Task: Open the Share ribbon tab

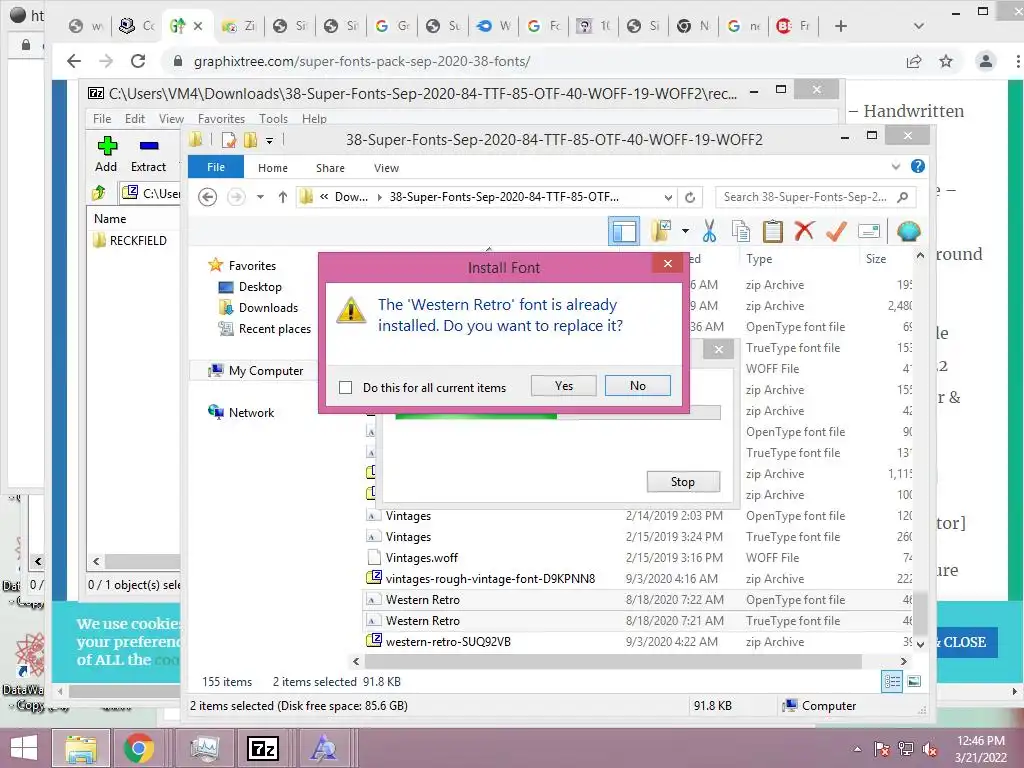Action: 330,168
